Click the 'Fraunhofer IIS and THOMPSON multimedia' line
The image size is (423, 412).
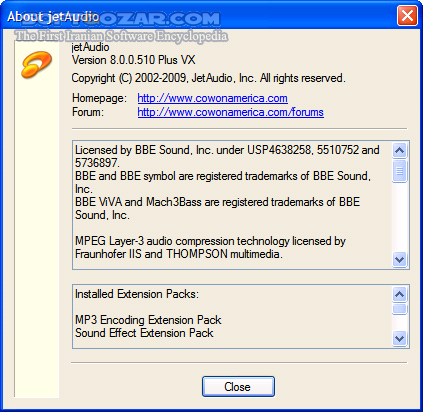[179, 254]
